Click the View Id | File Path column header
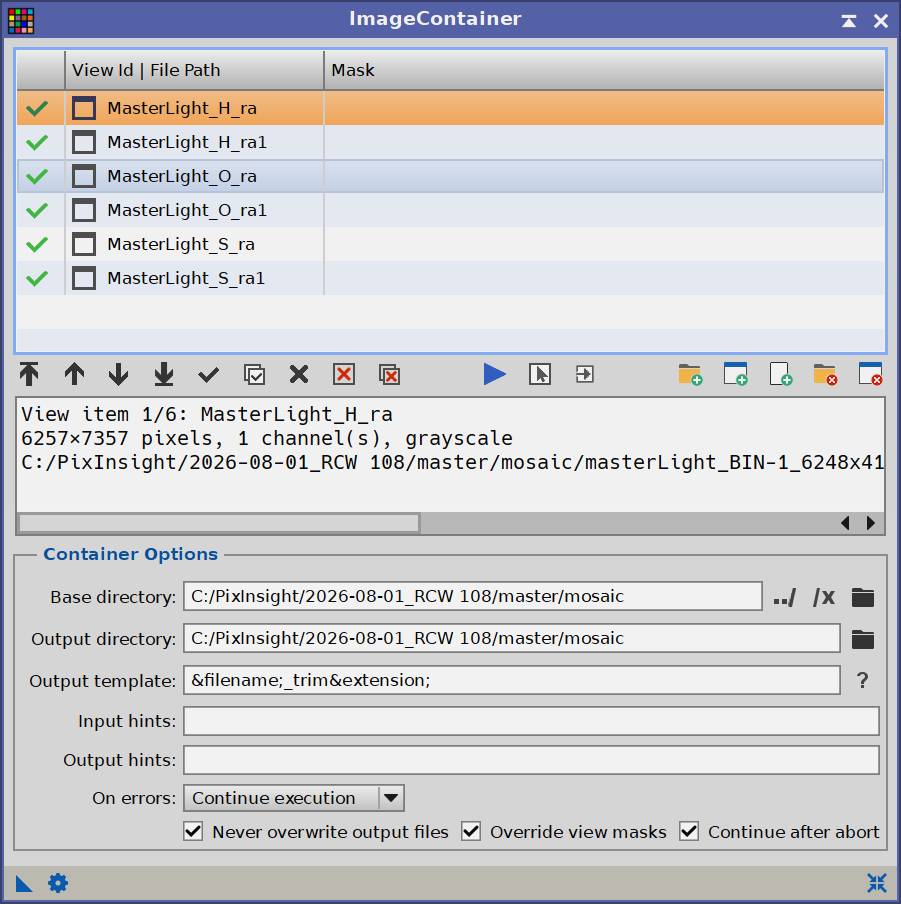Viewport: 901px width, 904px height. click(194, 70)
